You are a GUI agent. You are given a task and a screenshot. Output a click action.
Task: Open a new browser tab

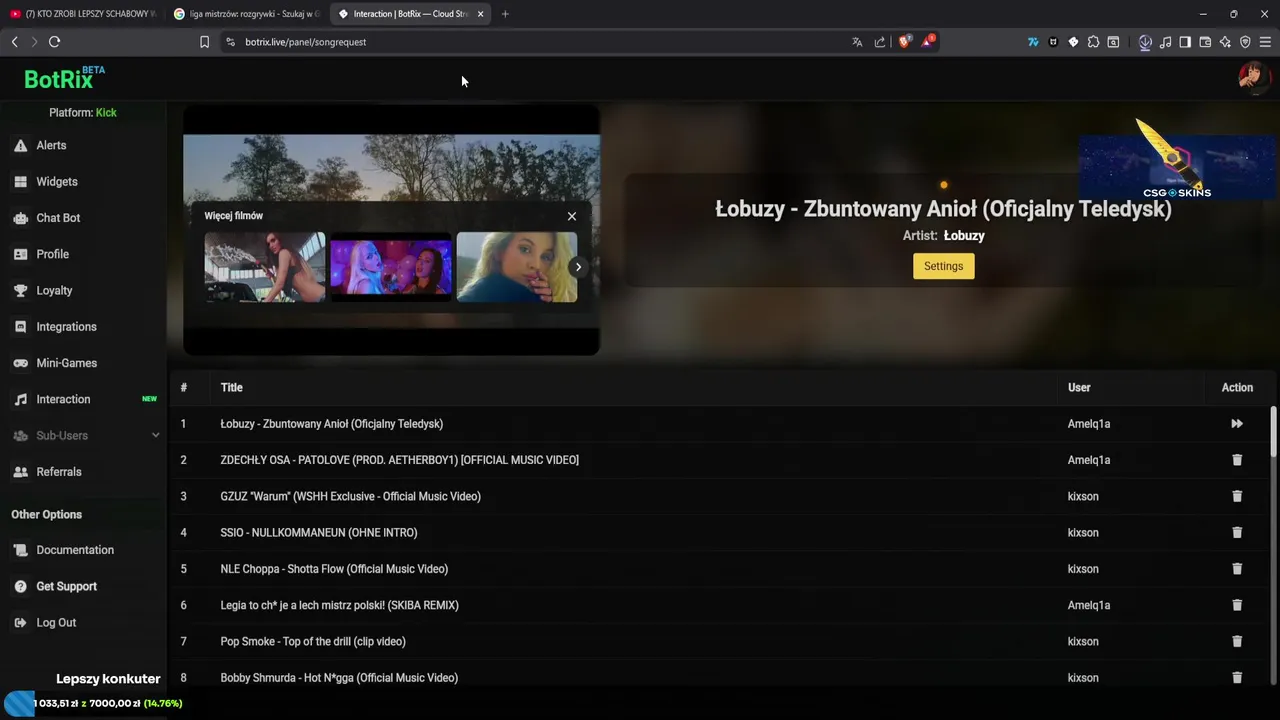tap(505, 14)
